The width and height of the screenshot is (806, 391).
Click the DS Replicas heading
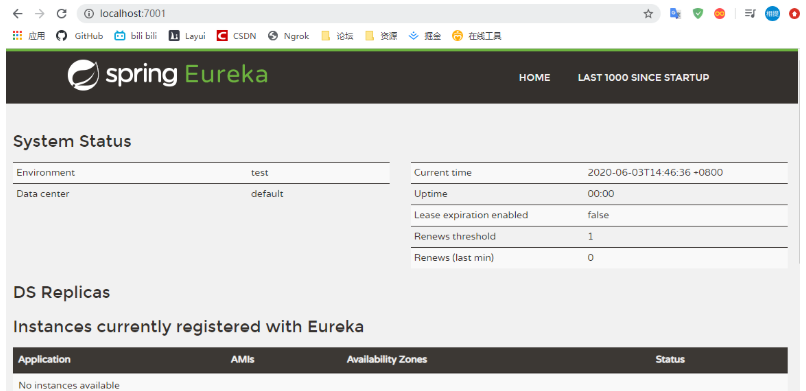61,292
